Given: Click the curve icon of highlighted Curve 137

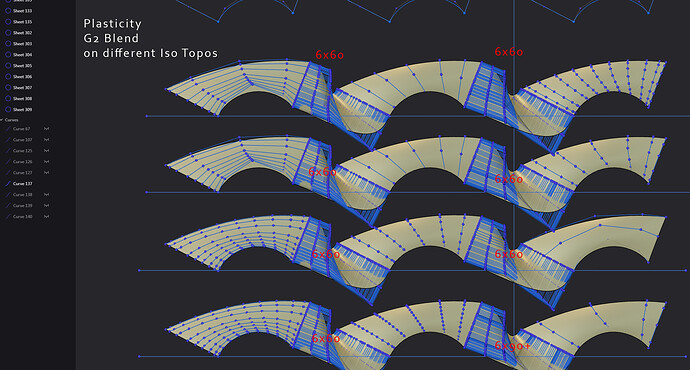Looking at the screenshot, I should pos(8,184).
